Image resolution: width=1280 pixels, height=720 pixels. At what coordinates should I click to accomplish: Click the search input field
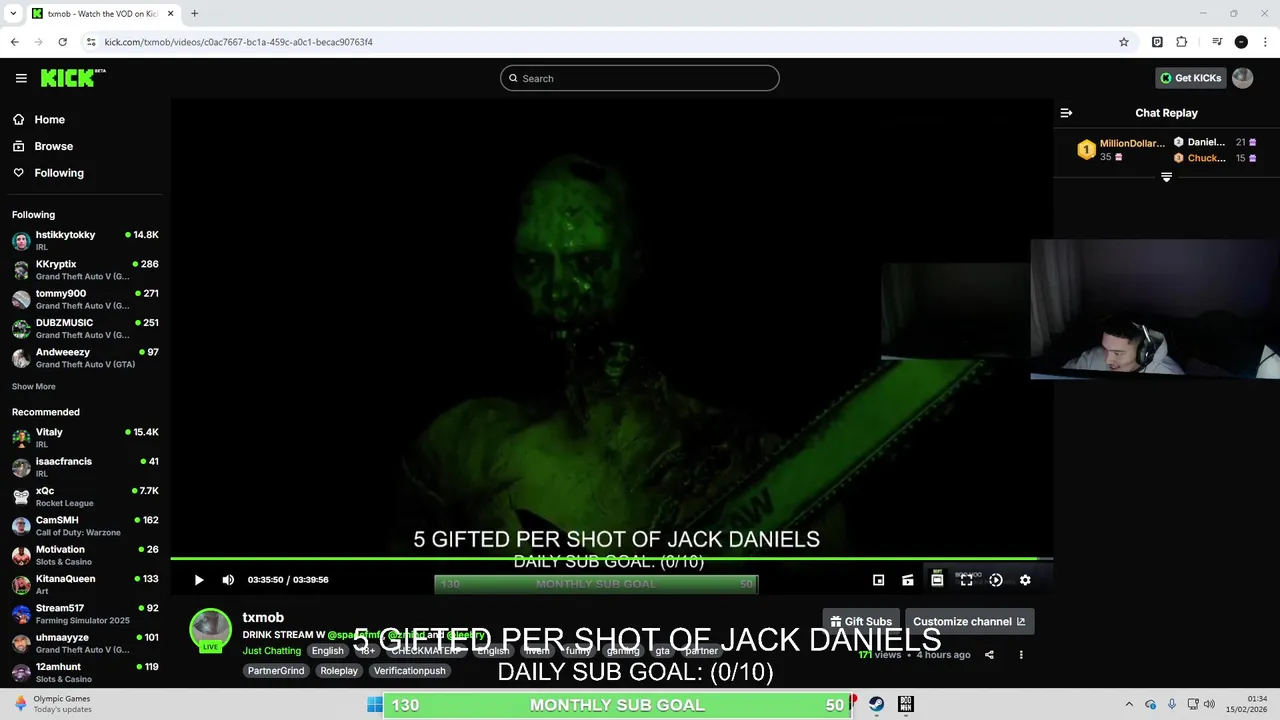click(x=640, y=78)
